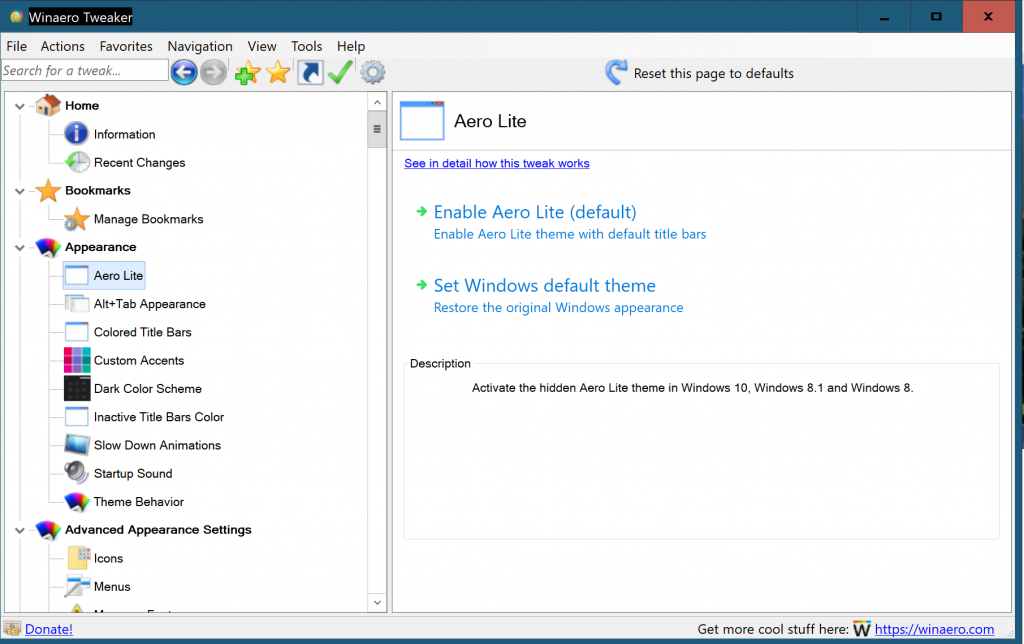Click the Home house icon in tree
This screenshot has height=644, width=1024.
(x=48, y=105)
